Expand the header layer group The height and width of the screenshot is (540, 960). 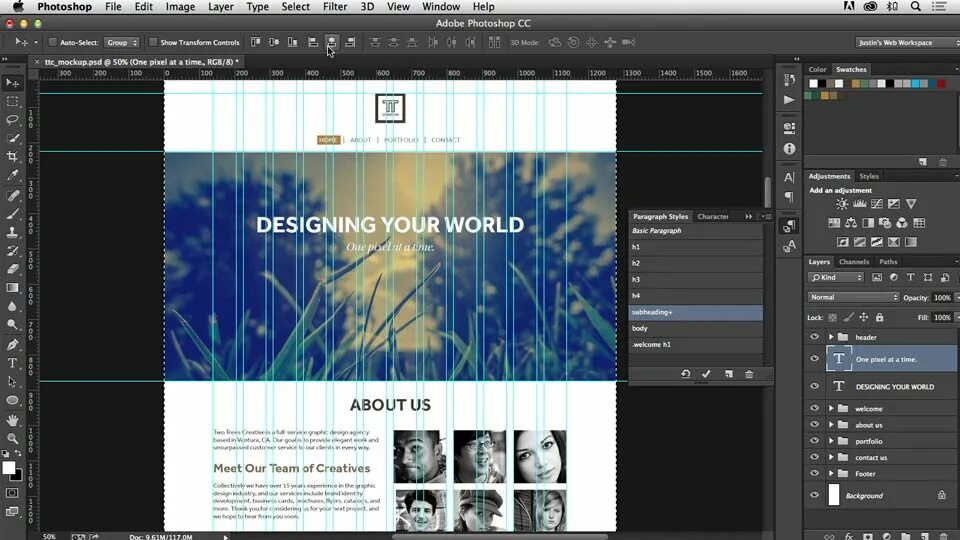(x=831, y=337)
